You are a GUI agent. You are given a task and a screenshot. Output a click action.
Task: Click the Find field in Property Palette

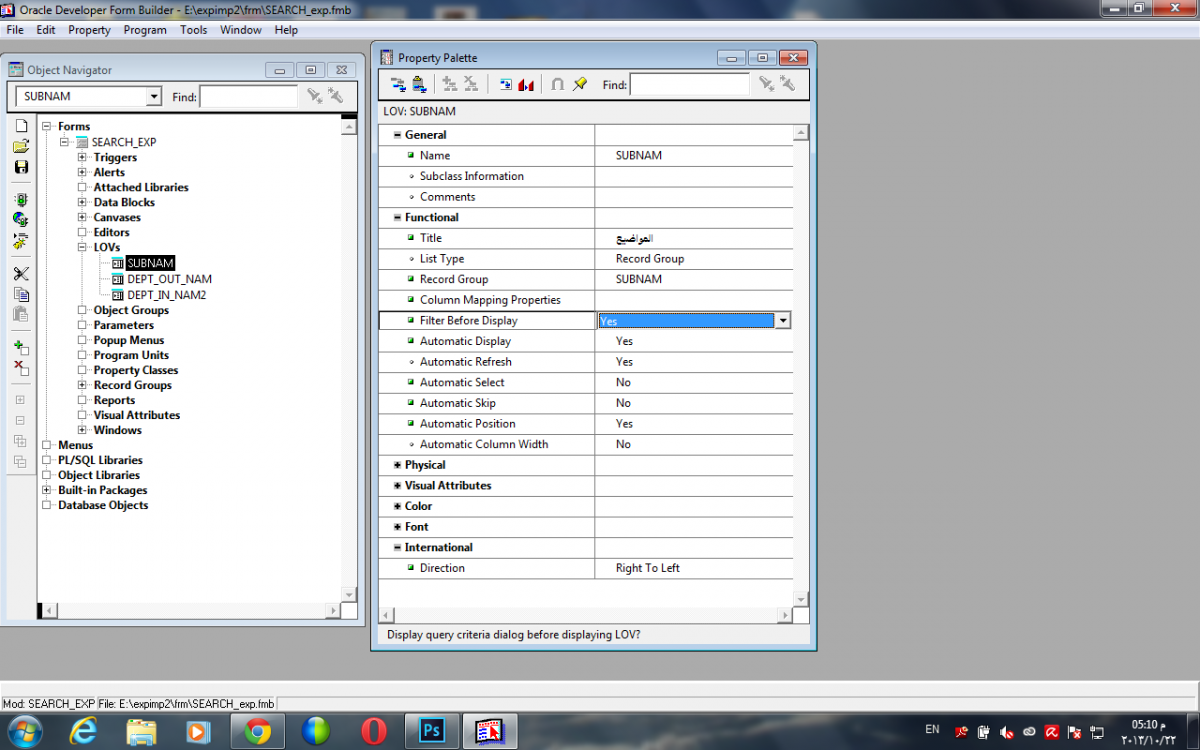tap(689, 86)
